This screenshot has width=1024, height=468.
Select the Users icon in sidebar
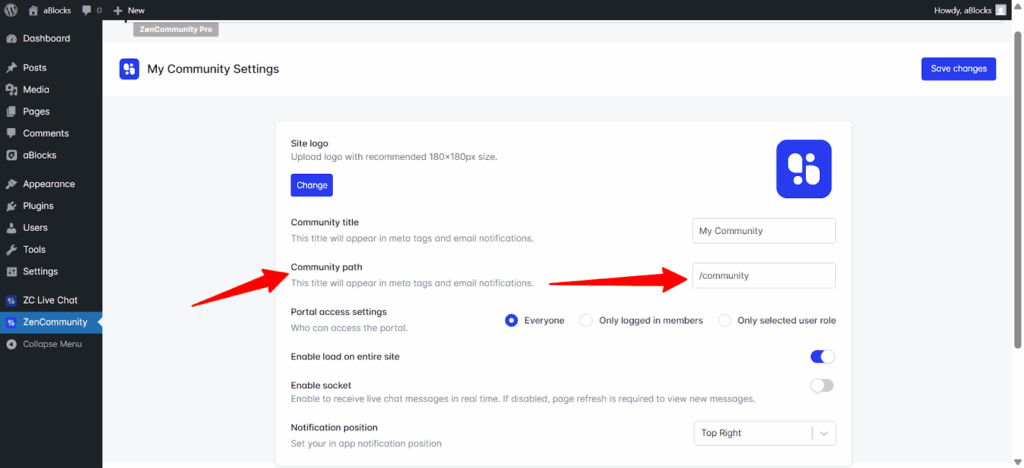pyautogui.click(x=11, y=228)
